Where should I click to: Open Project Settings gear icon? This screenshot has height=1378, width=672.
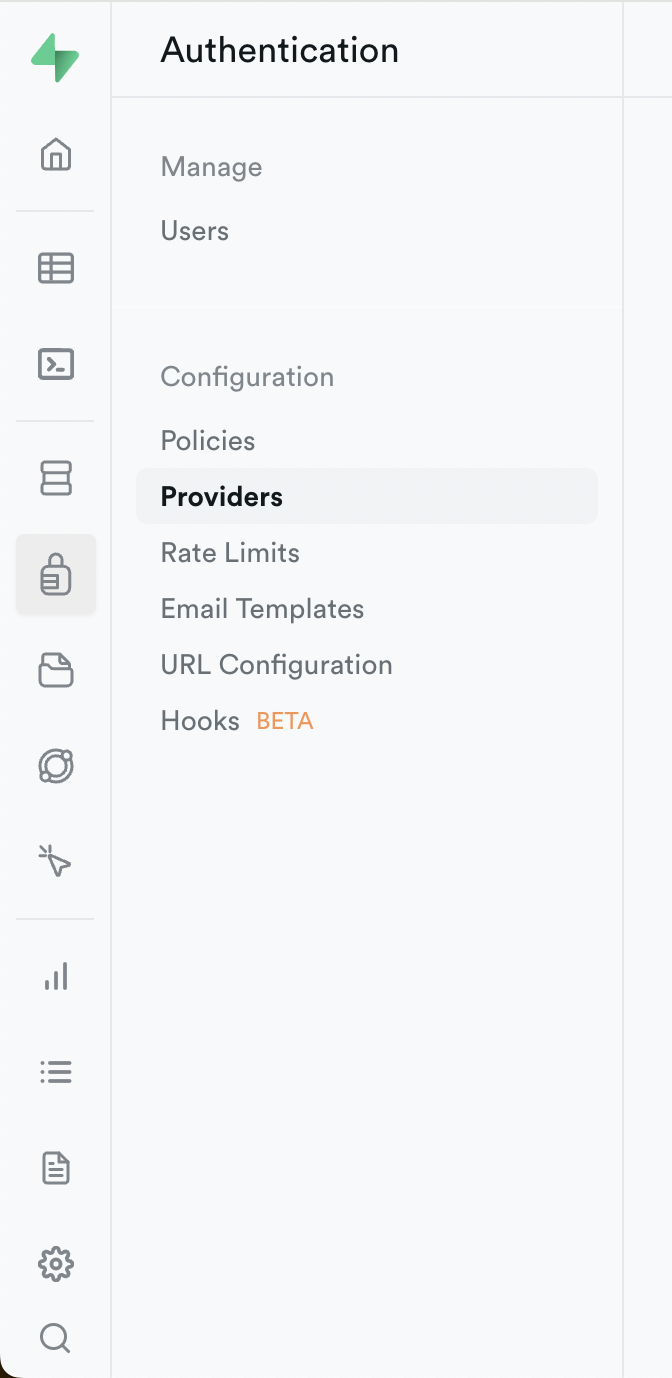(x=56, y=1264)
